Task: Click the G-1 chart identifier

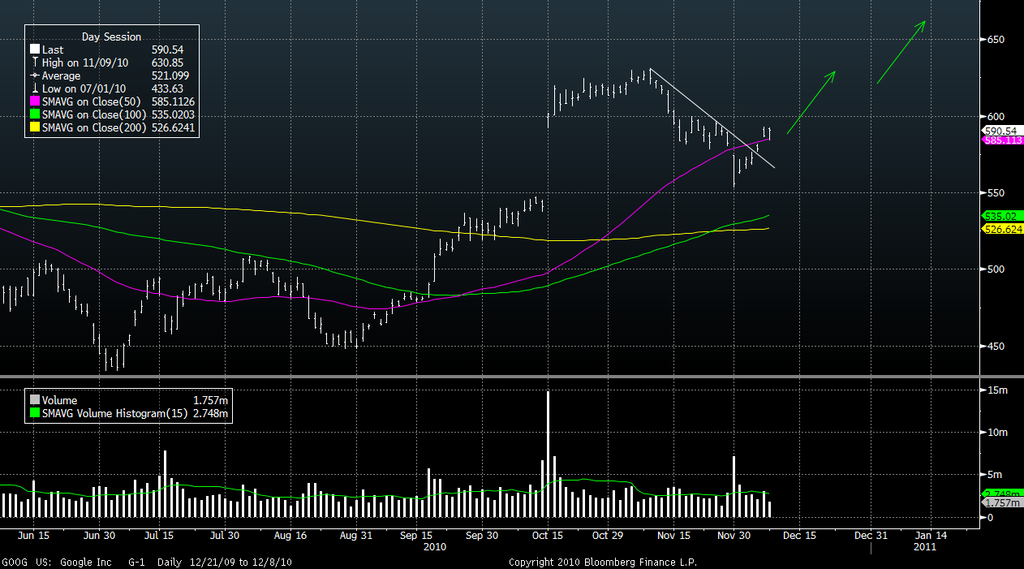Action: pos(136,562)
